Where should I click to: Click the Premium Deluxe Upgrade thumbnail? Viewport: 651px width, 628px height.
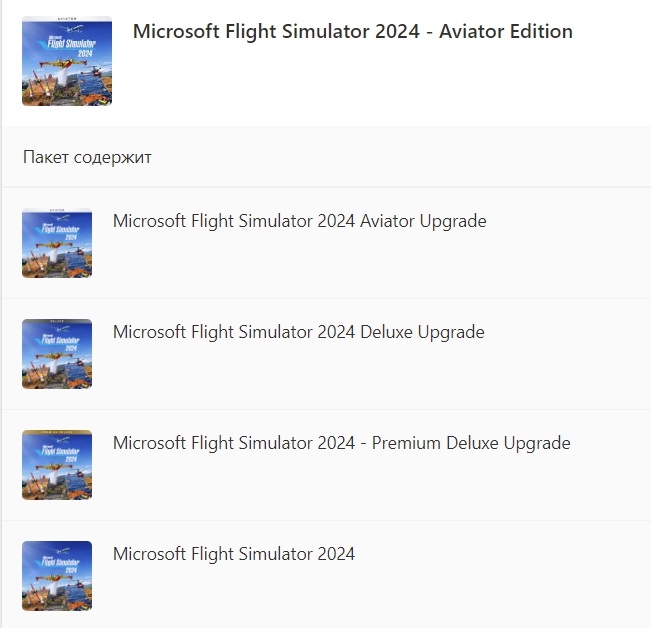56,465
